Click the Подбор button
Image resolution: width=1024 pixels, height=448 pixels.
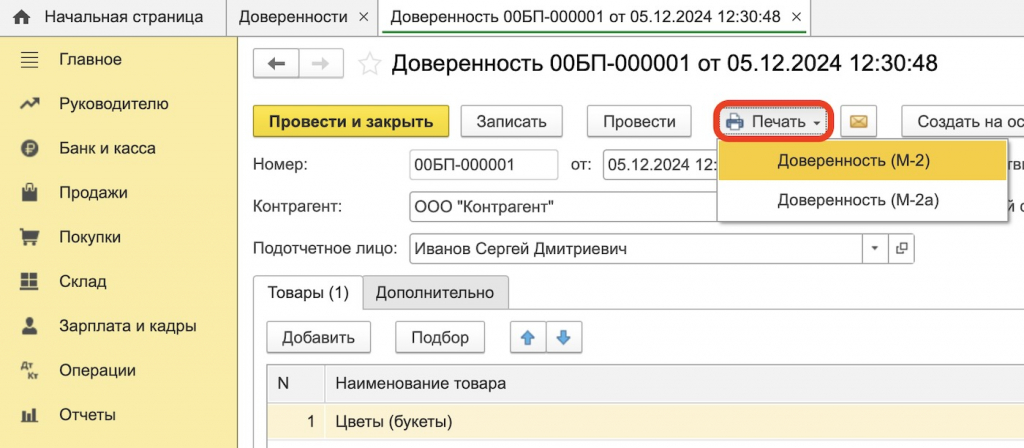(440, 338)
